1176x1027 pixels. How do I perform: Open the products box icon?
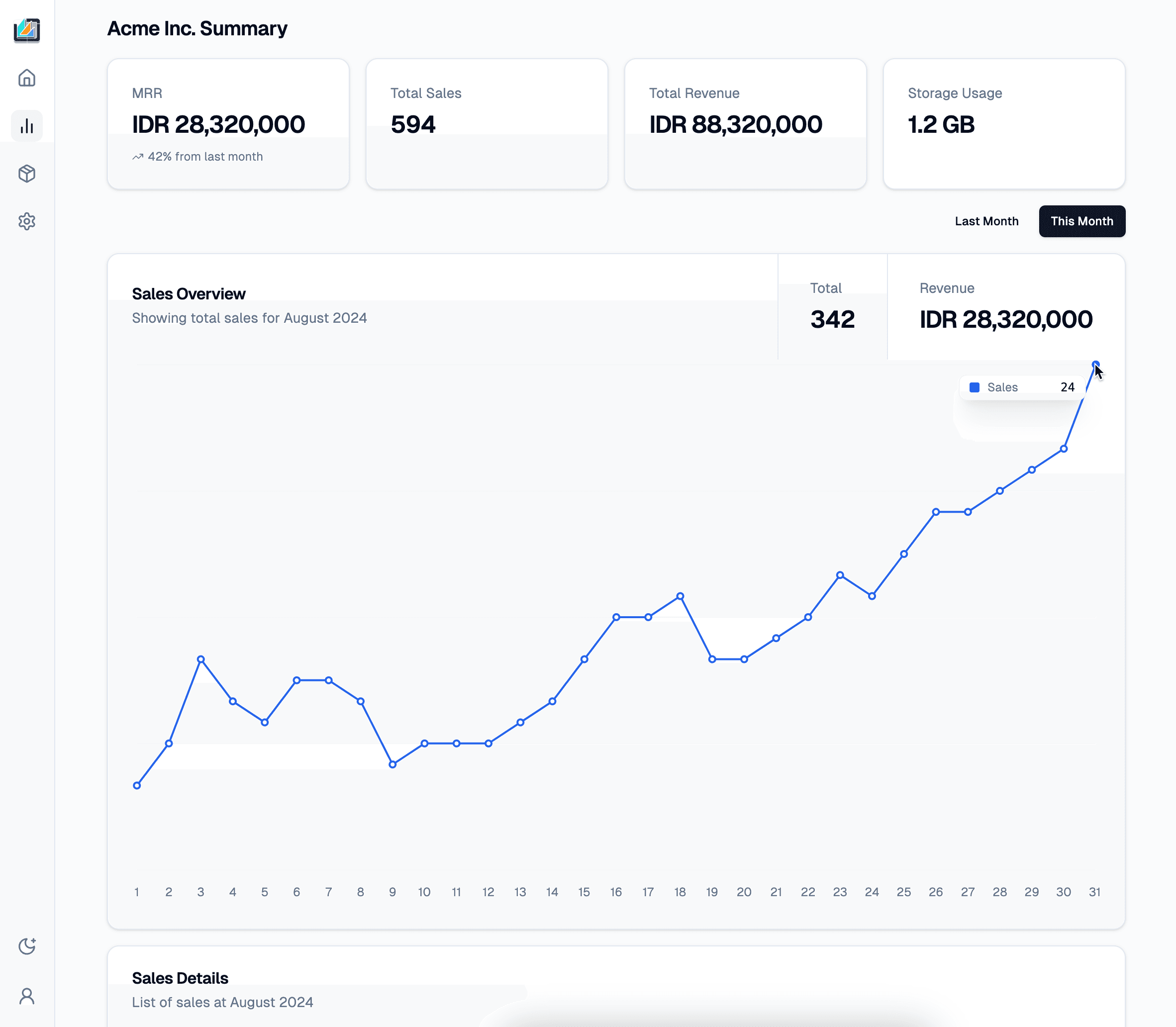coord(27,174)
